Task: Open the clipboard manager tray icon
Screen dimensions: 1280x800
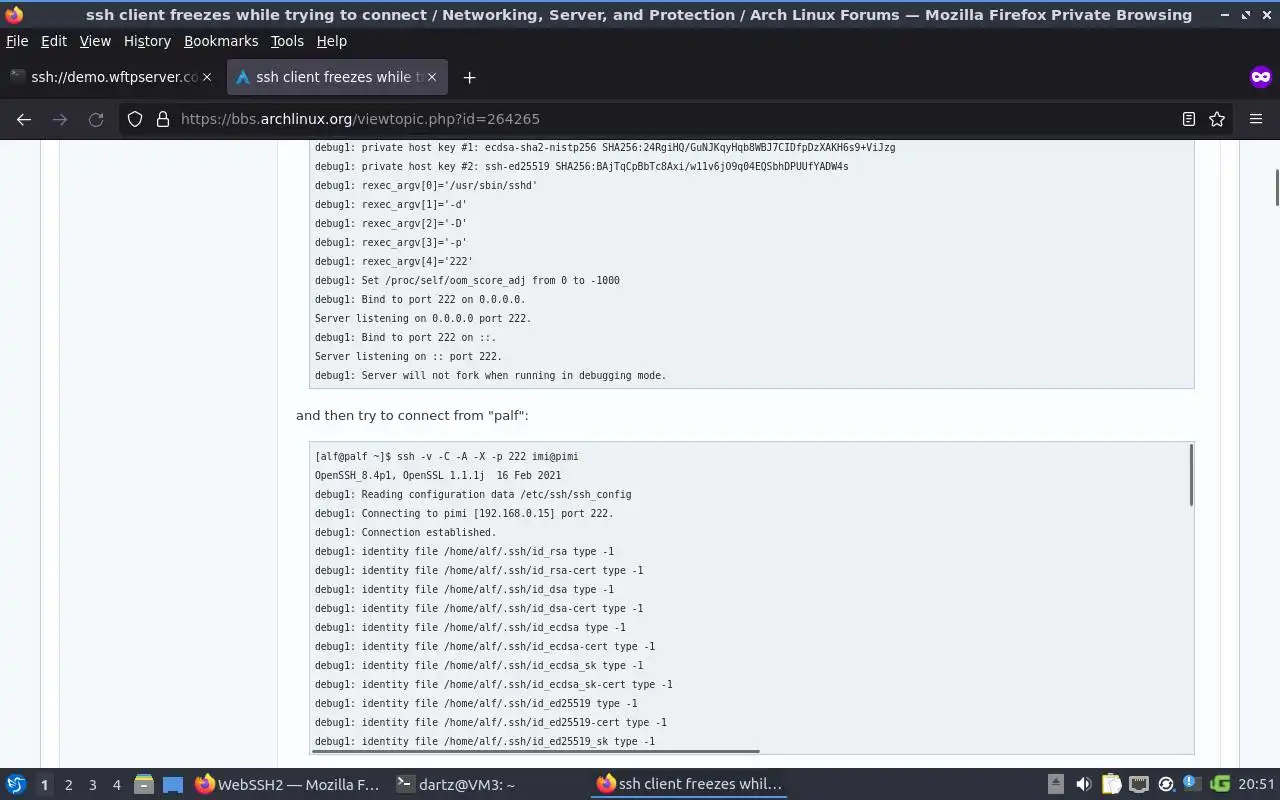Action: (1111, 785)
